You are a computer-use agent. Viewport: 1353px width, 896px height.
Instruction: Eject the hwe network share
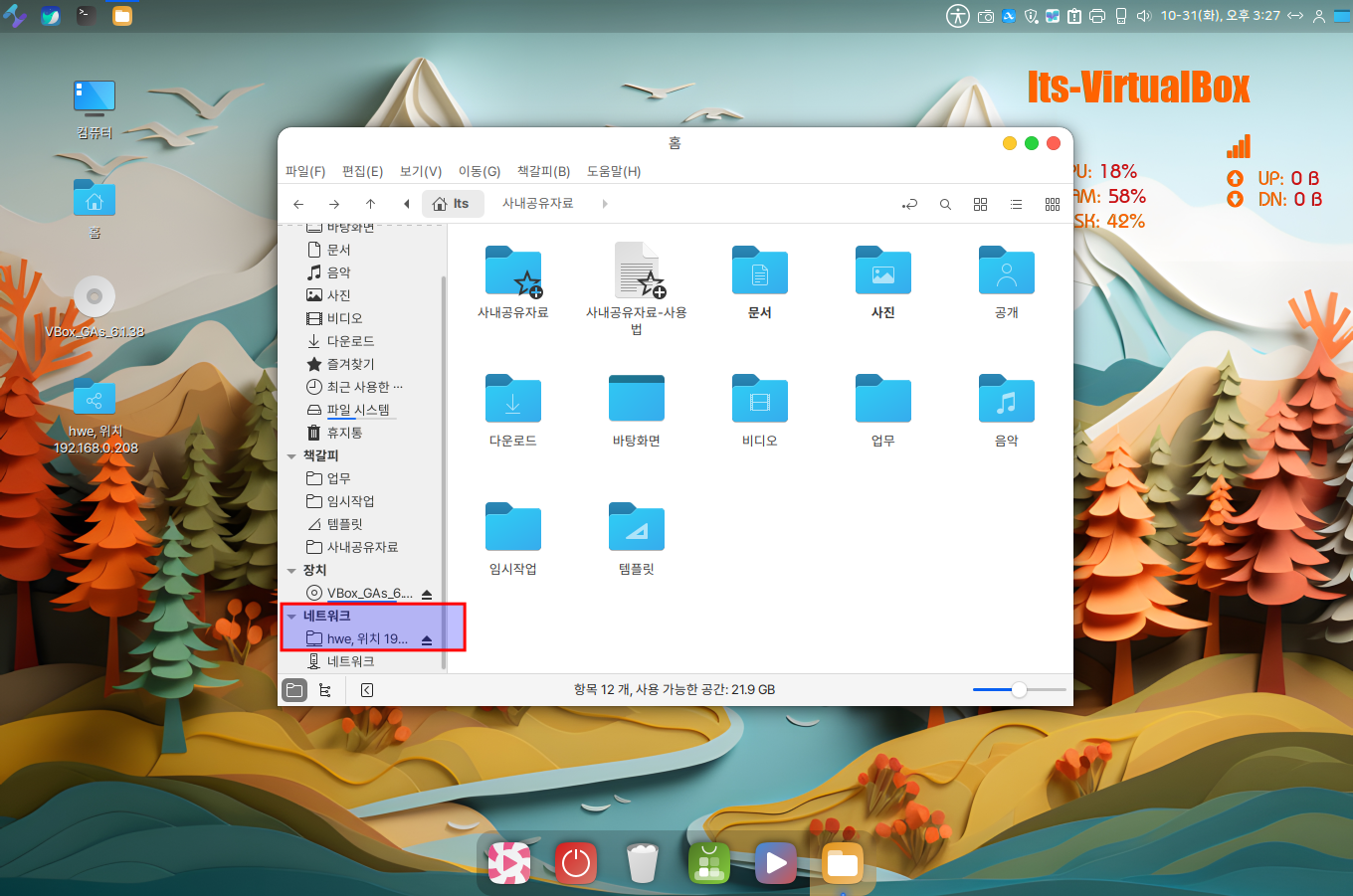(x=427, y=639)
